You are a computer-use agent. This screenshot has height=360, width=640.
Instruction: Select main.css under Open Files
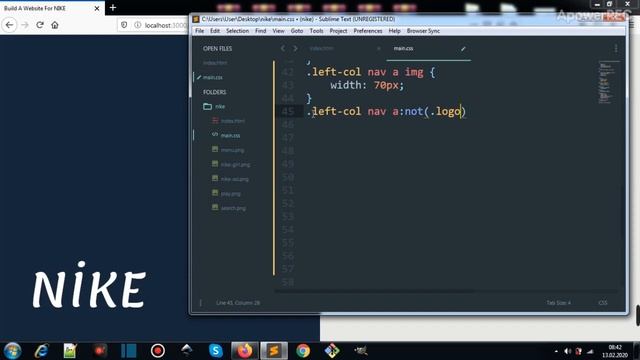(213, 78)
